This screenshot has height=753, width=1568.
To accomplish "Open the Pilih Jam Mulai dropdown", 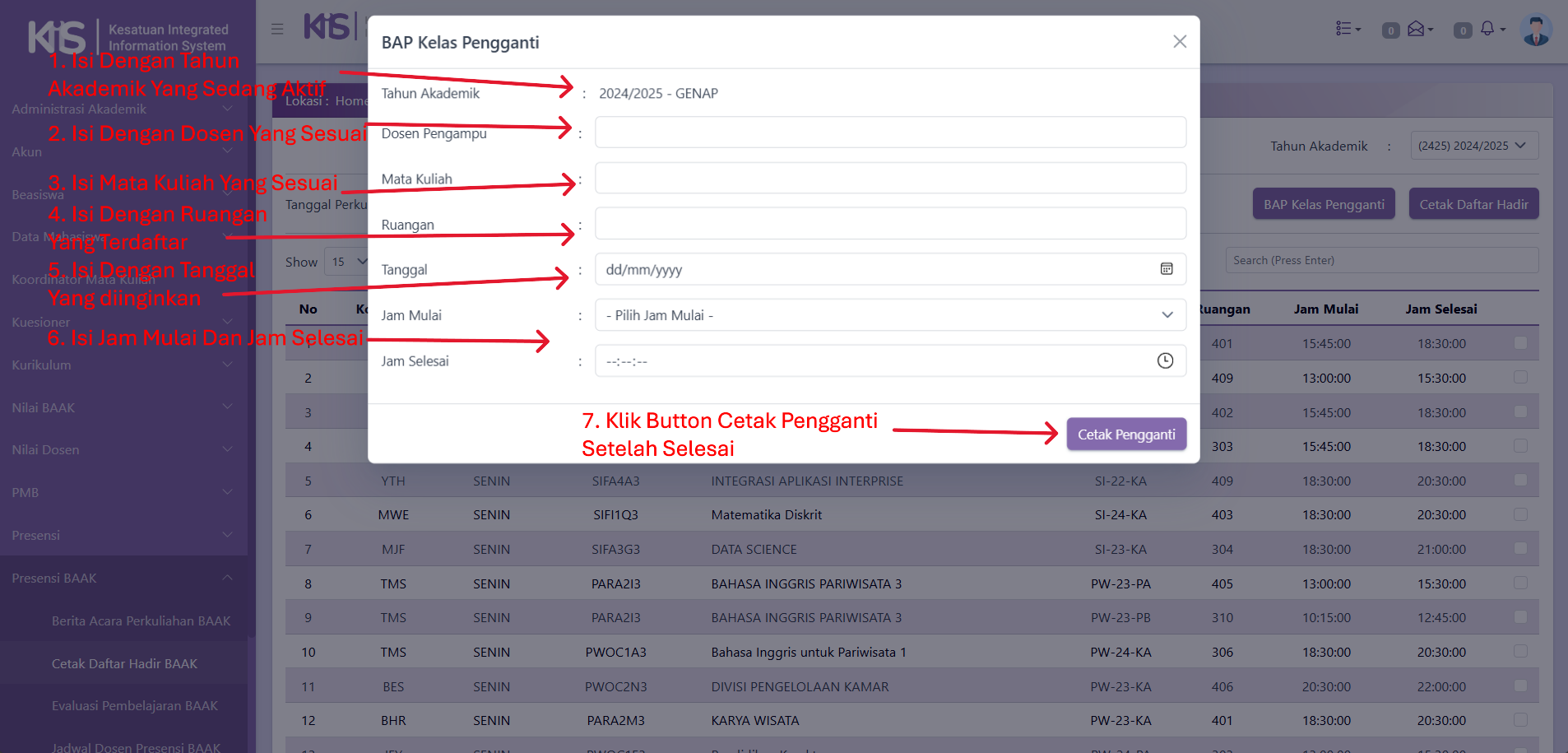I will coord(890,315).
